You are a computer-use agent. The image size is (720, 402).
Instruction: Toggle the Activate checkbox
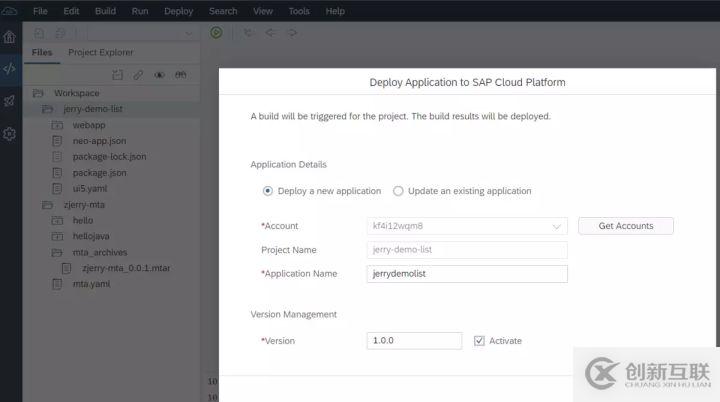(480, 341)
